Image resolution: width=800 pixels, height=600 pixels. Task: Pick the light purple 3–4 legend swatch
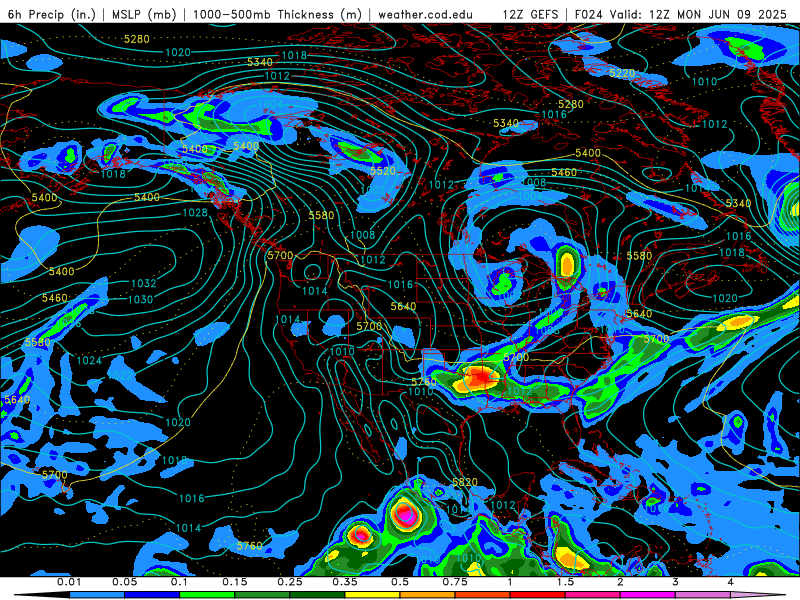(x=703, y=595)
